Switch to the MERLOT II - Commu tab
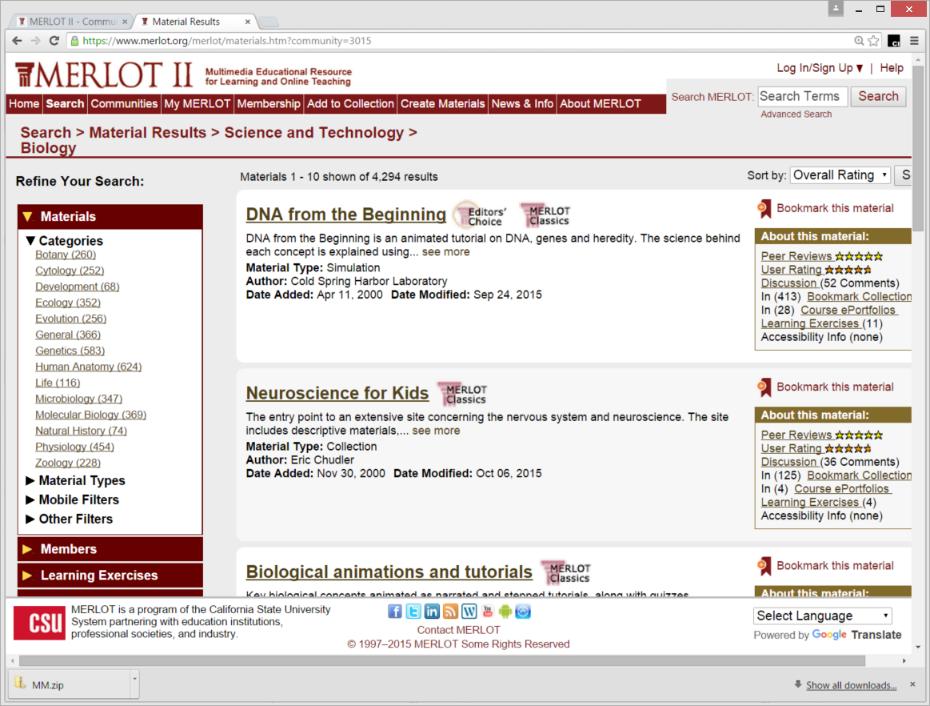This screenshot has width=930, height=706. point(72,21)
